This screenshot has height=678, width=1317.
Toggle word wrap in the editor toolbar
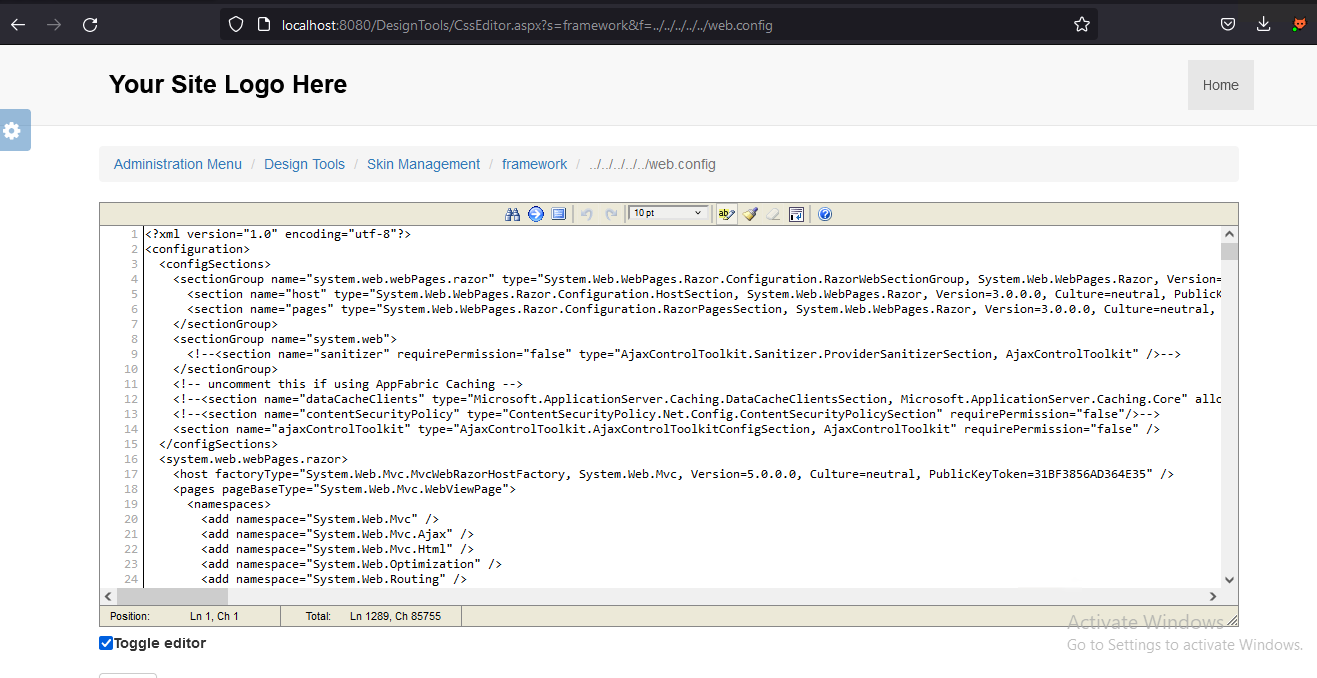pyautogui.click(x=797, y=214)
